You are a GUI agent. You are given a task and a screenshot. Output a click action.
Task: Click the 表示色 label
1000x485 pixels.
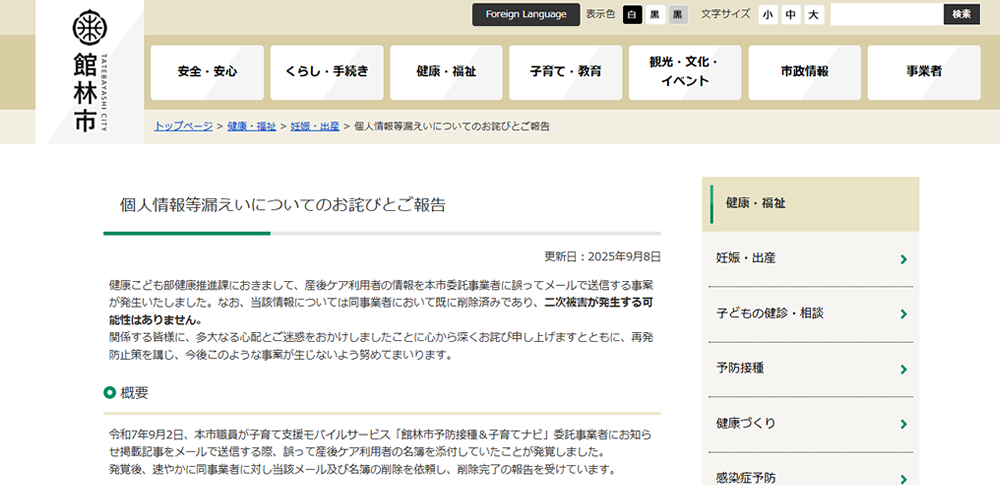[601, 14]
